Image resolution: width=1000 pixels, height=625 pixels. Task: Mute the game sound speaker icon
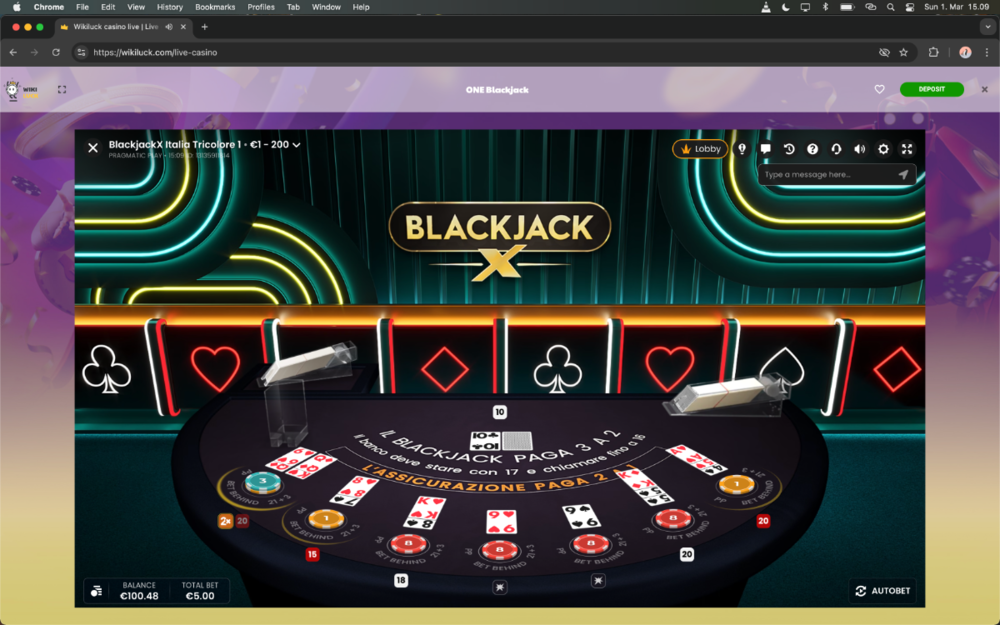tap(859, 149)
